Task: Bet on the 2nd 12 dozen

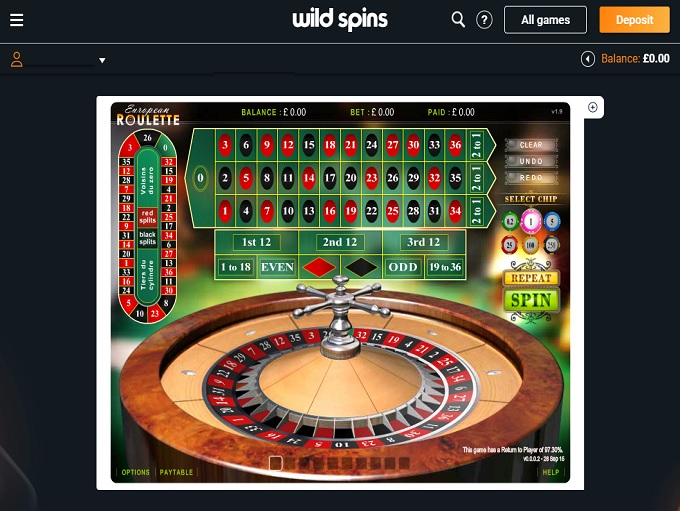Action: [x=340, y=242]
